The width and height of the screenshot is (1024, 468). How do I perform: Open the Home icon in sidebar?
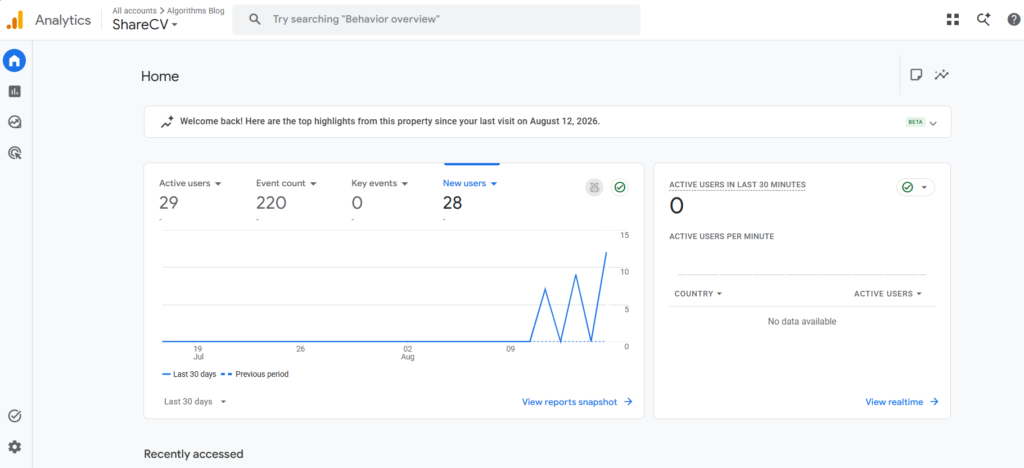[14, 61]
